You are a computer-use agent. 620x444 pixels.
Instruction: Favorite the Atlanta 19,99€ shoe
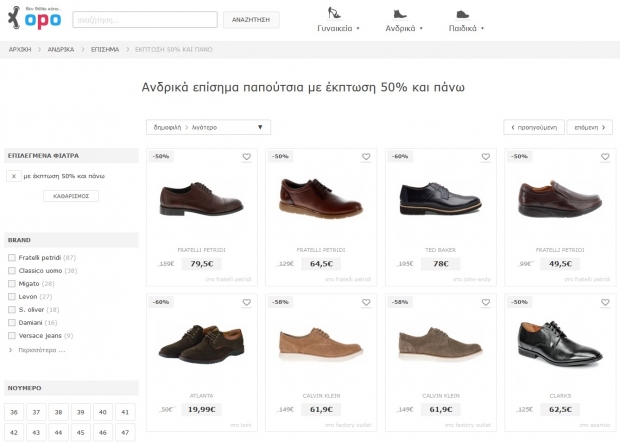tap(247, 302)
